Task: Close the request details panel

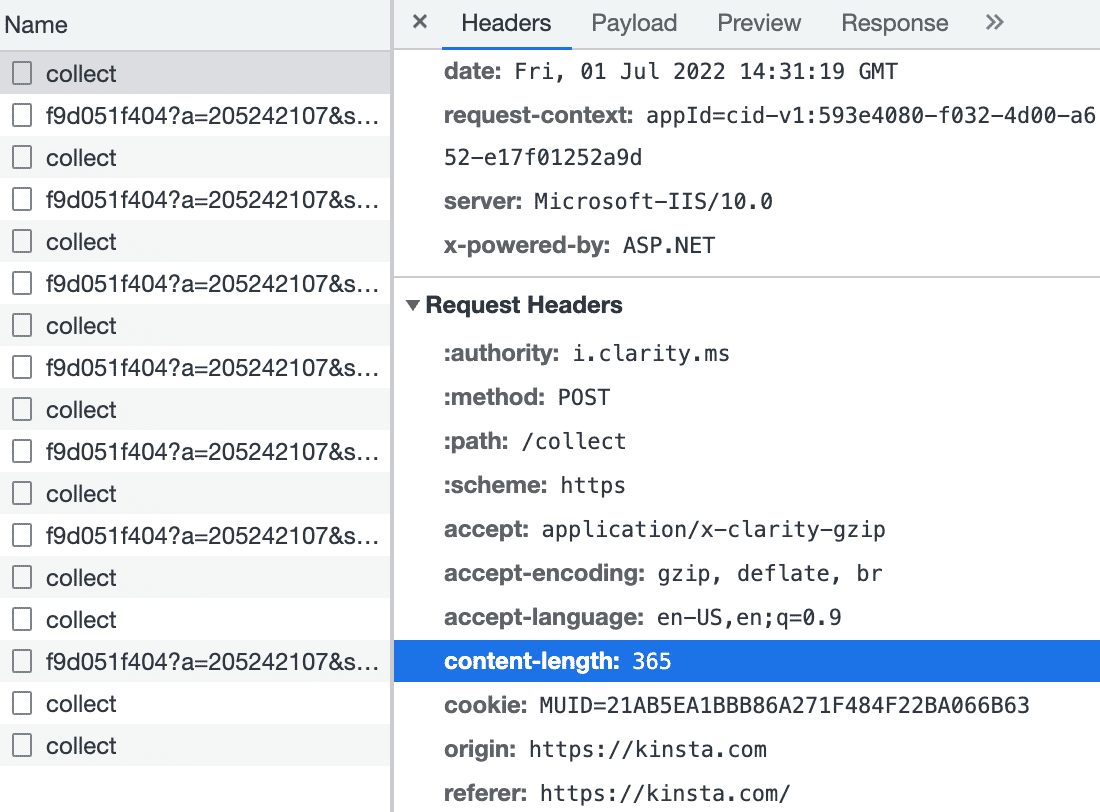Action: pyautogui.click(x=420, y=22)
